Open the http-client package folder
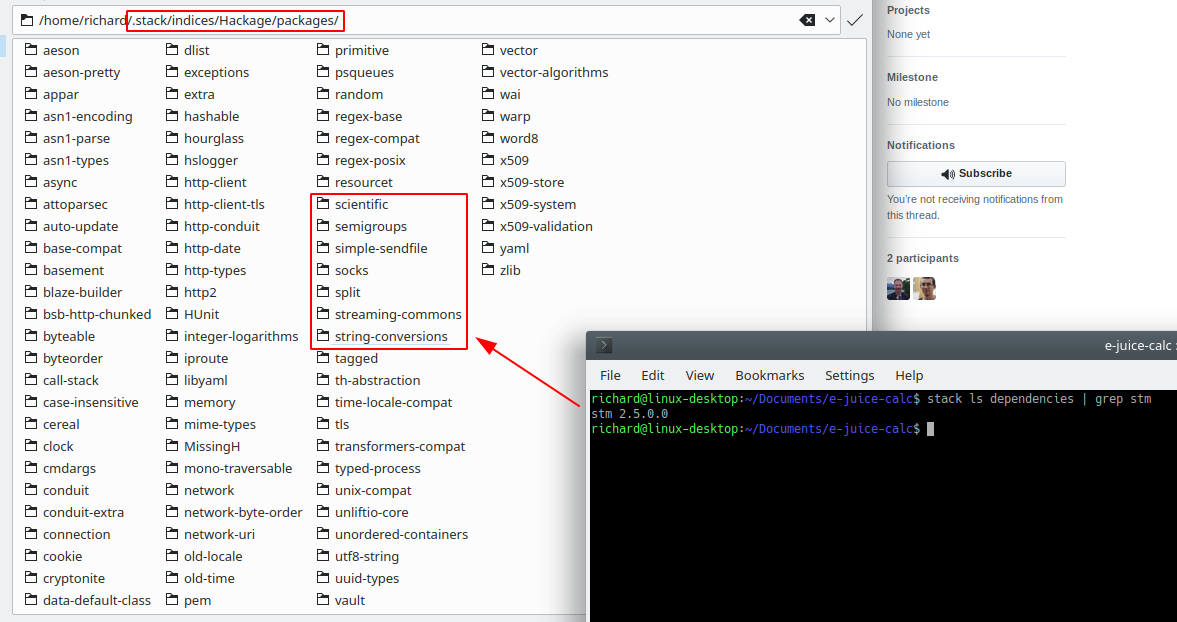 click(x=217, y=181)
